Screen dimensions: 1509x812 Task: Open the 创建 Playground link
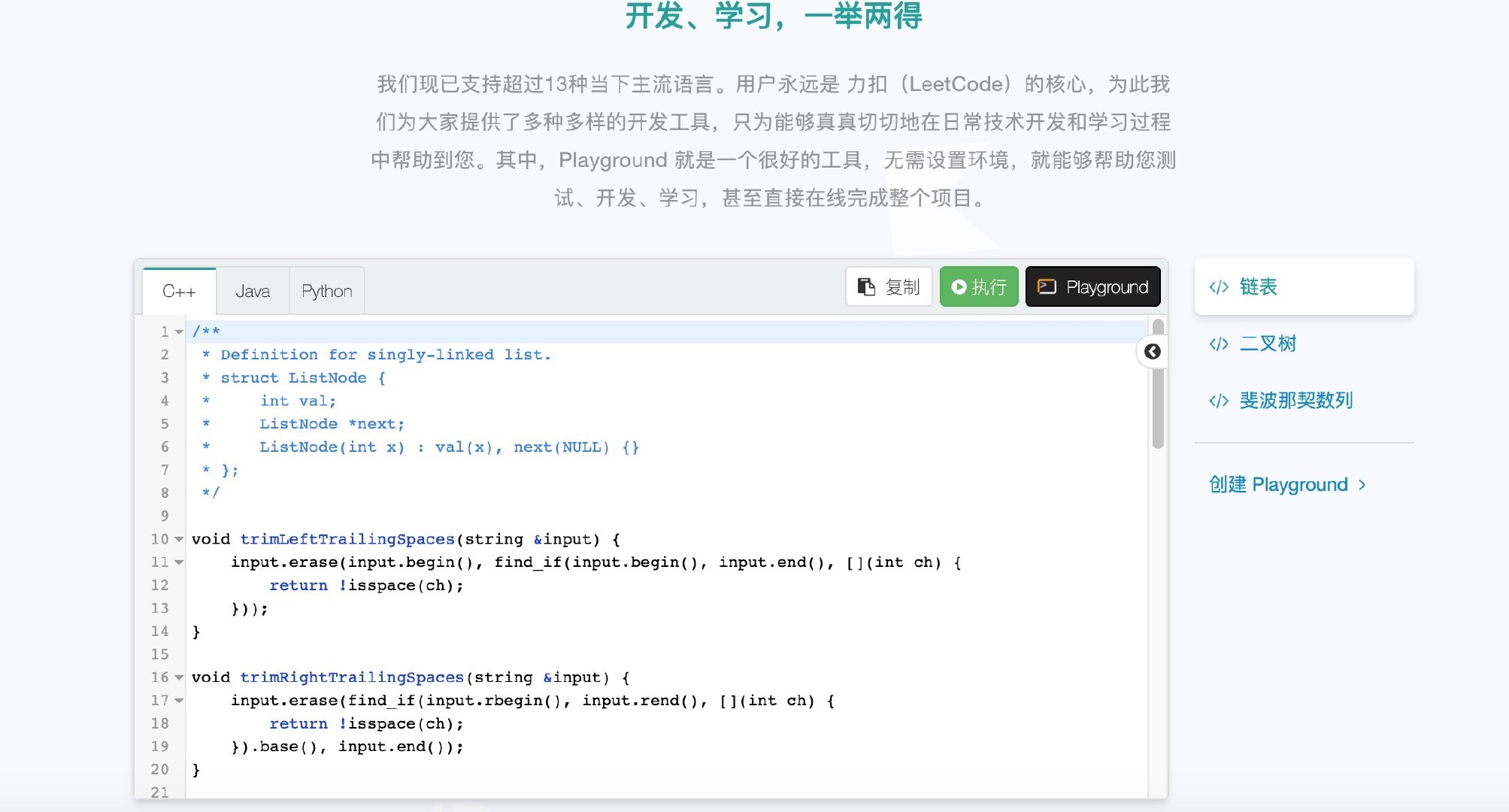tap(1277, 485)
